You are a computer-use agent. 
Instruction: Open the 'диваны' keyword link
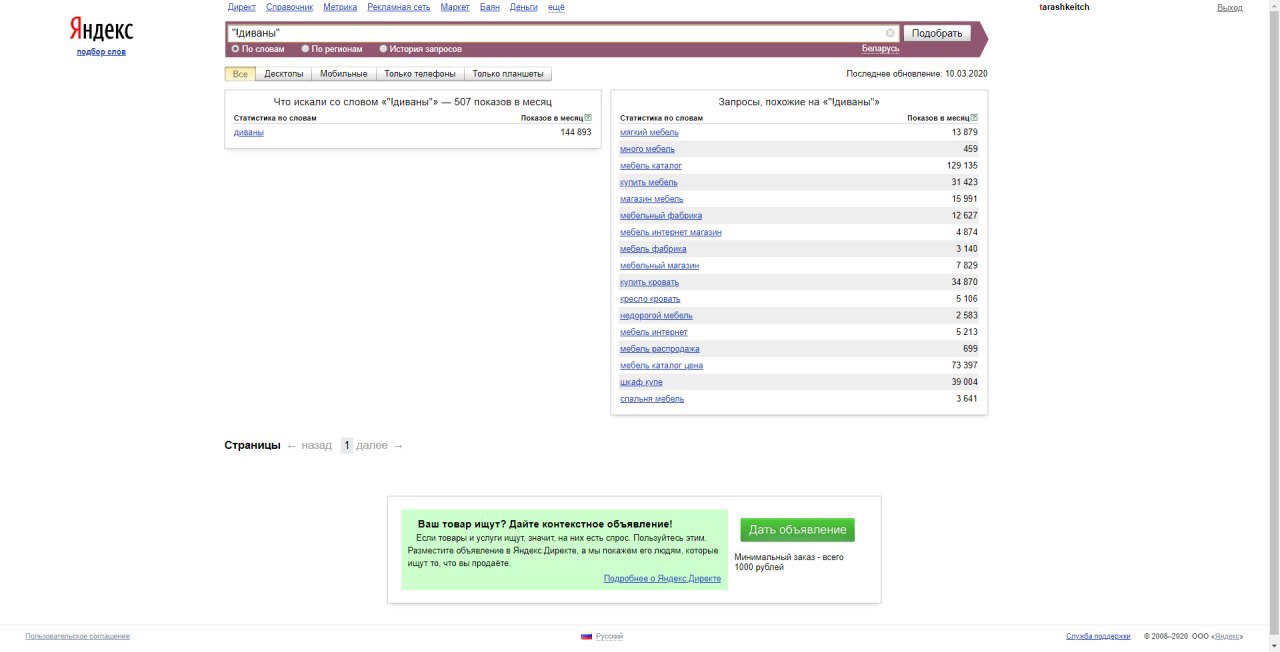tap(249, 132)
